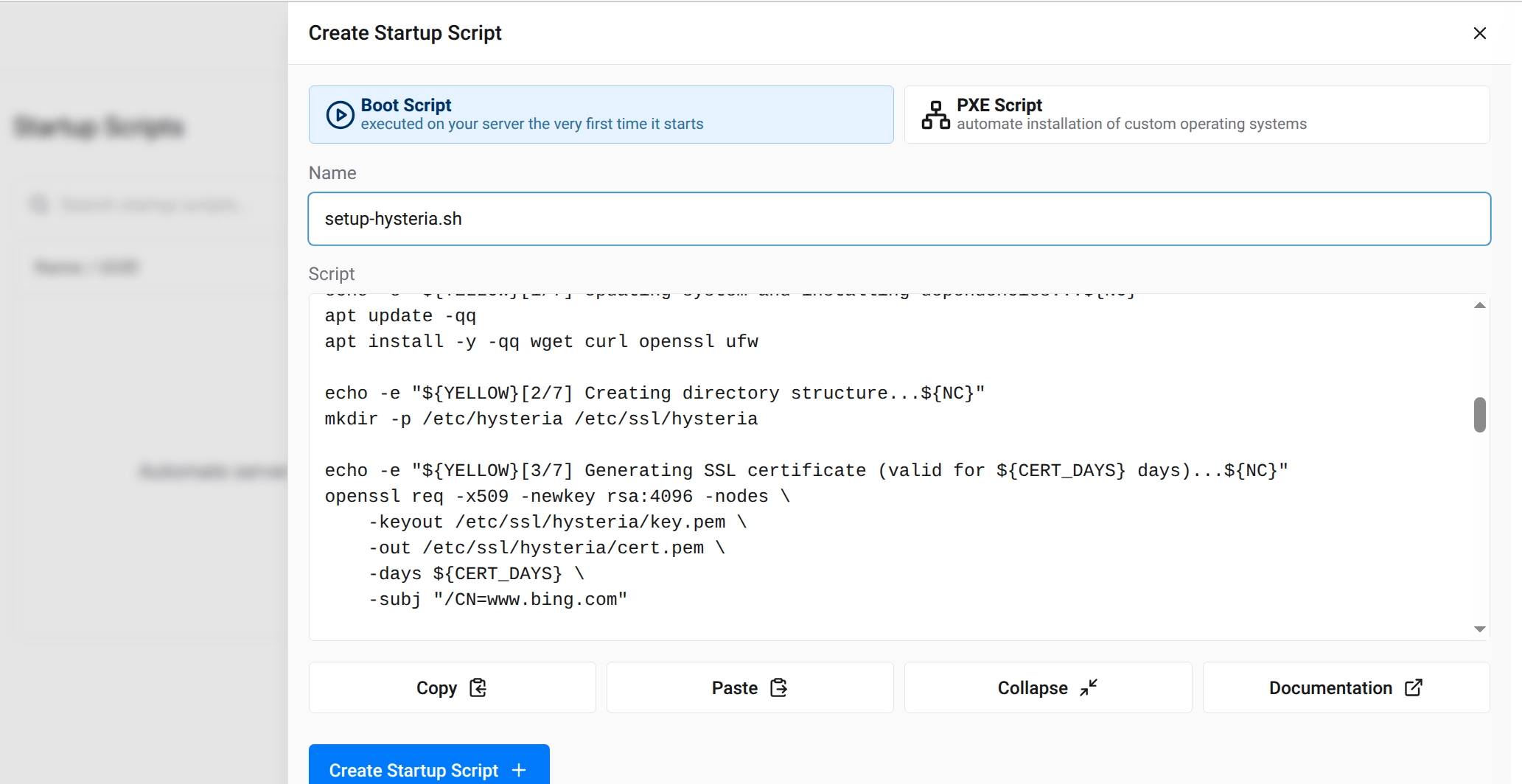Click the '[2/7] Creating directory structure' echo line
Image resolution: width=1522 pixels, height=784 pixels.
click(654, 393)
